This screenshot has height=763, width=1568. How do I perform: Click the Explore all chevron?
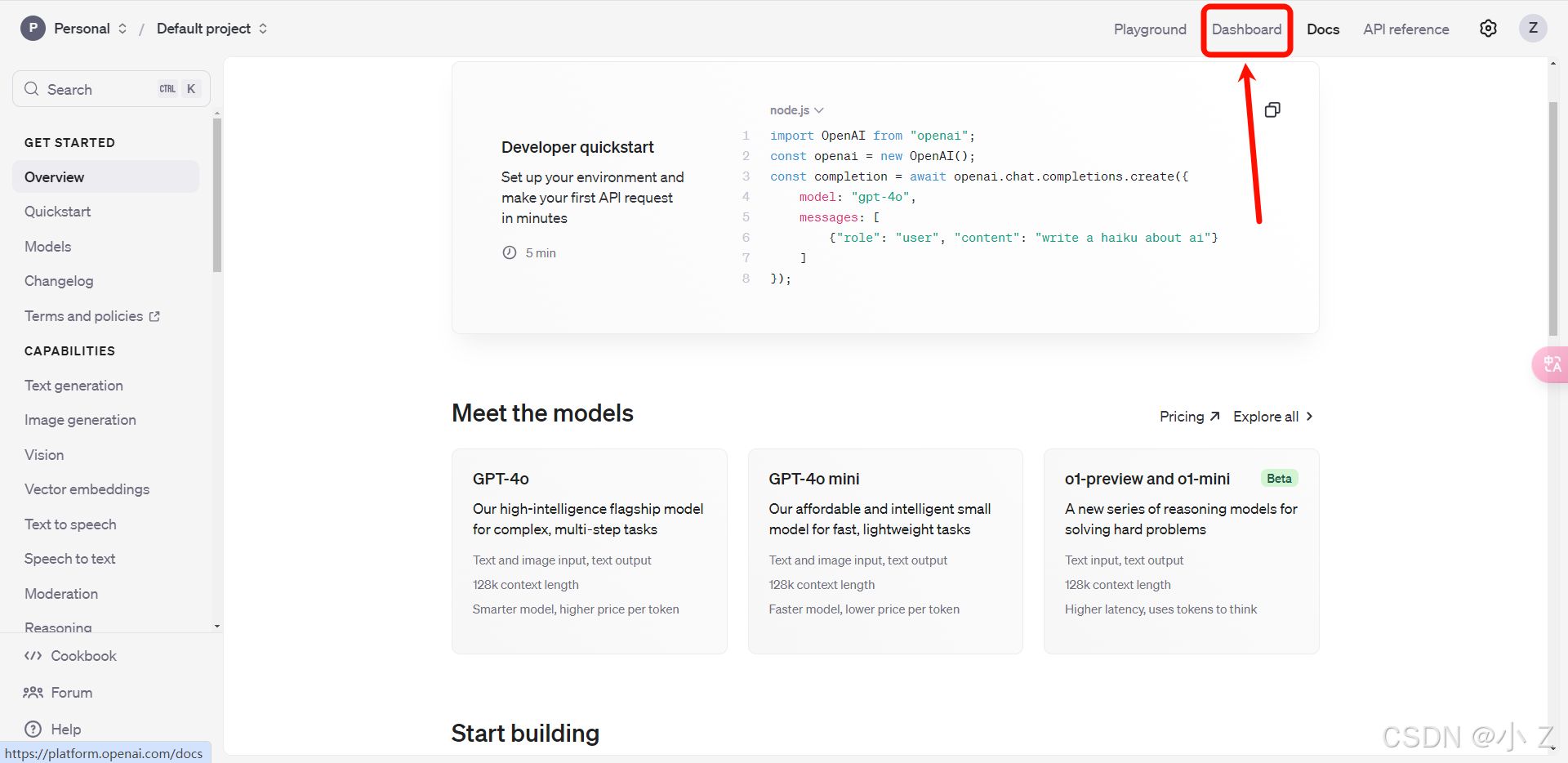(x=1309, y=417)
